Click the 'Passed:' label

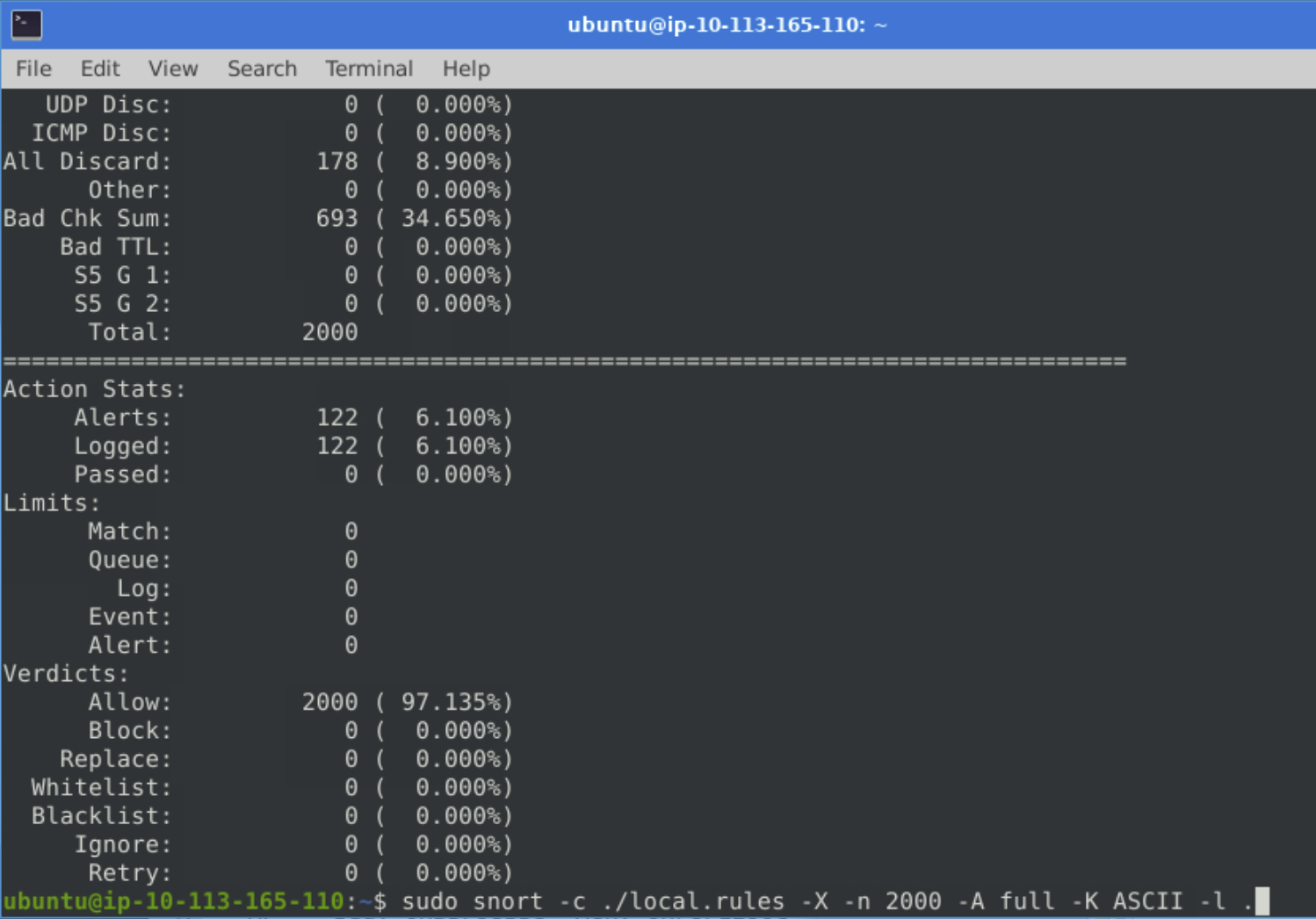pos(123,474)
